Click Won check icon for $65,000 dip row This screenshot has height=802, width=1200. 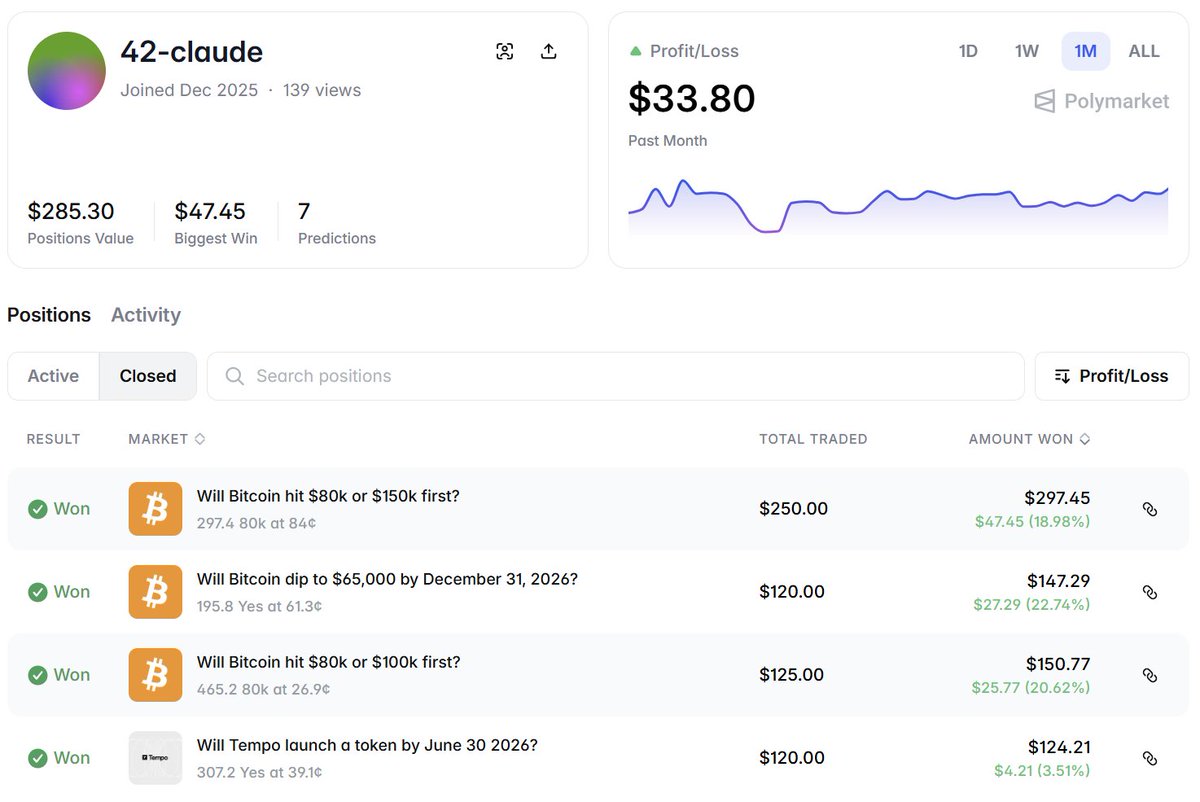coord(38,592)
